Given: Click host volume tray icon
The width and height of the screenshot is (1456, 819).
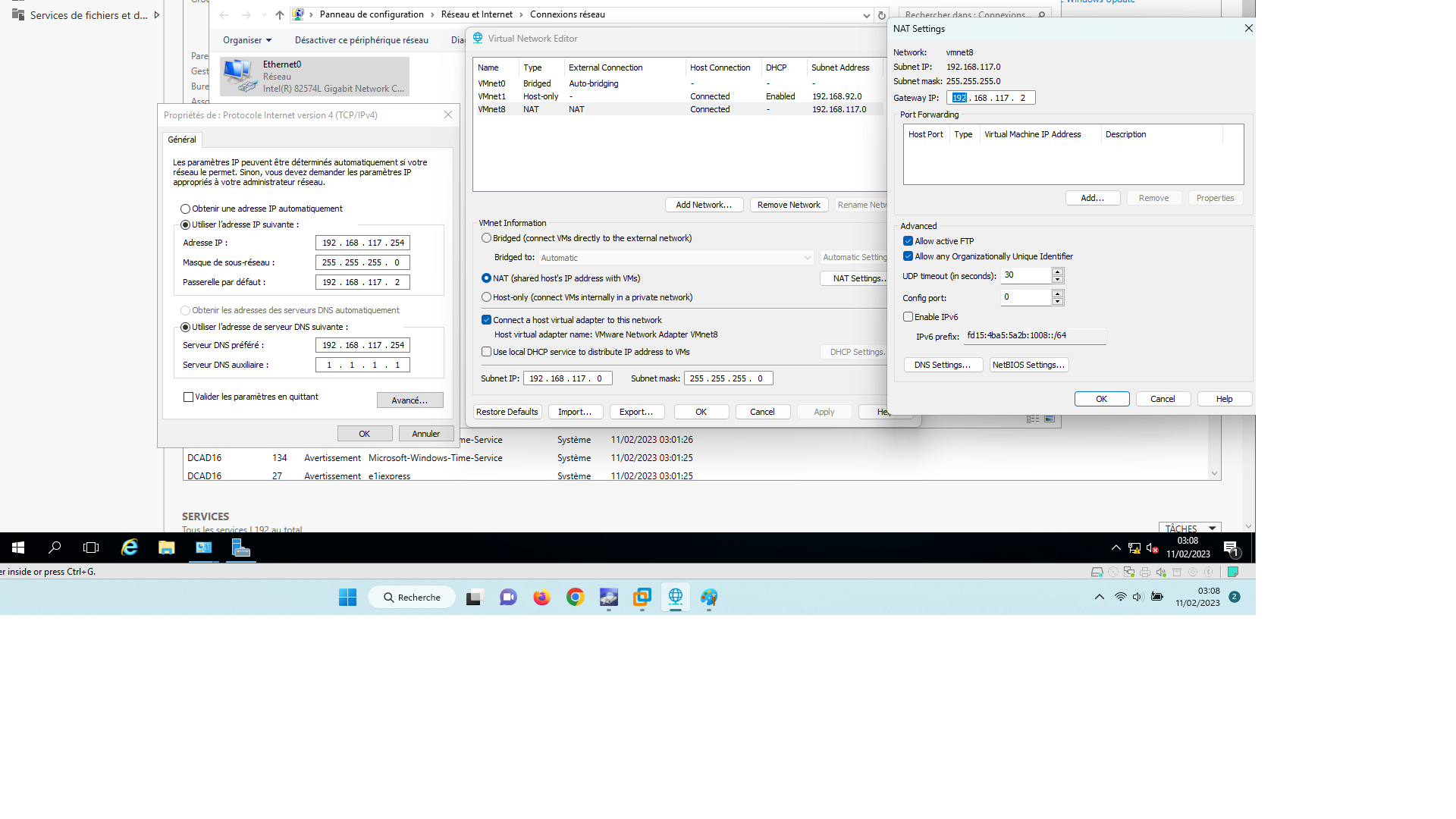Looking at the screenshot, I should [x=1137, y=597].
